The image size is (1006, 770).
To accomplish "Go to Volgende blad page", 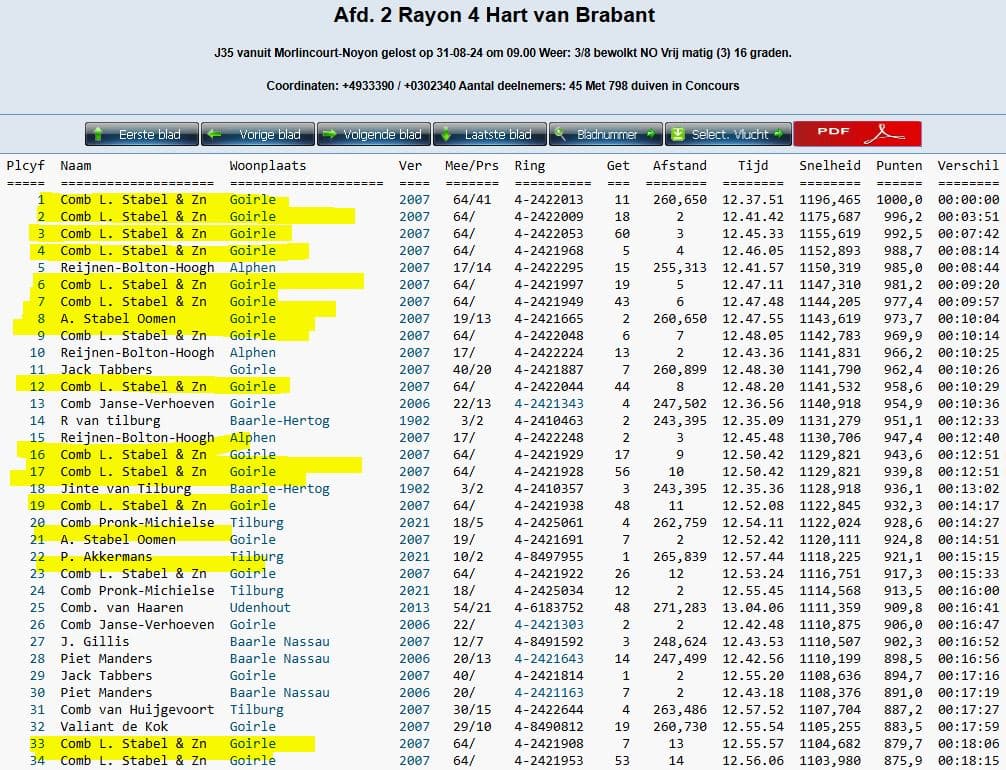I will click(x=372, y=134).
